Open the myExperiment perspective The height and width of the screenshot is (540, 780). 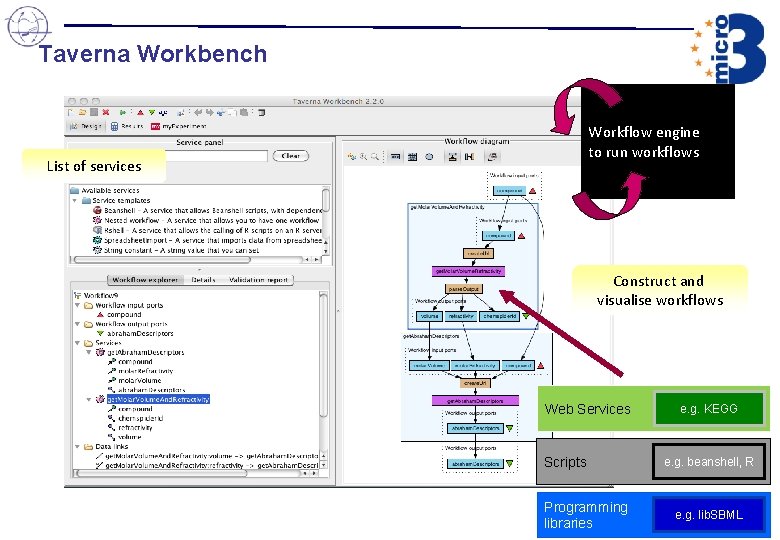[179, 126]
